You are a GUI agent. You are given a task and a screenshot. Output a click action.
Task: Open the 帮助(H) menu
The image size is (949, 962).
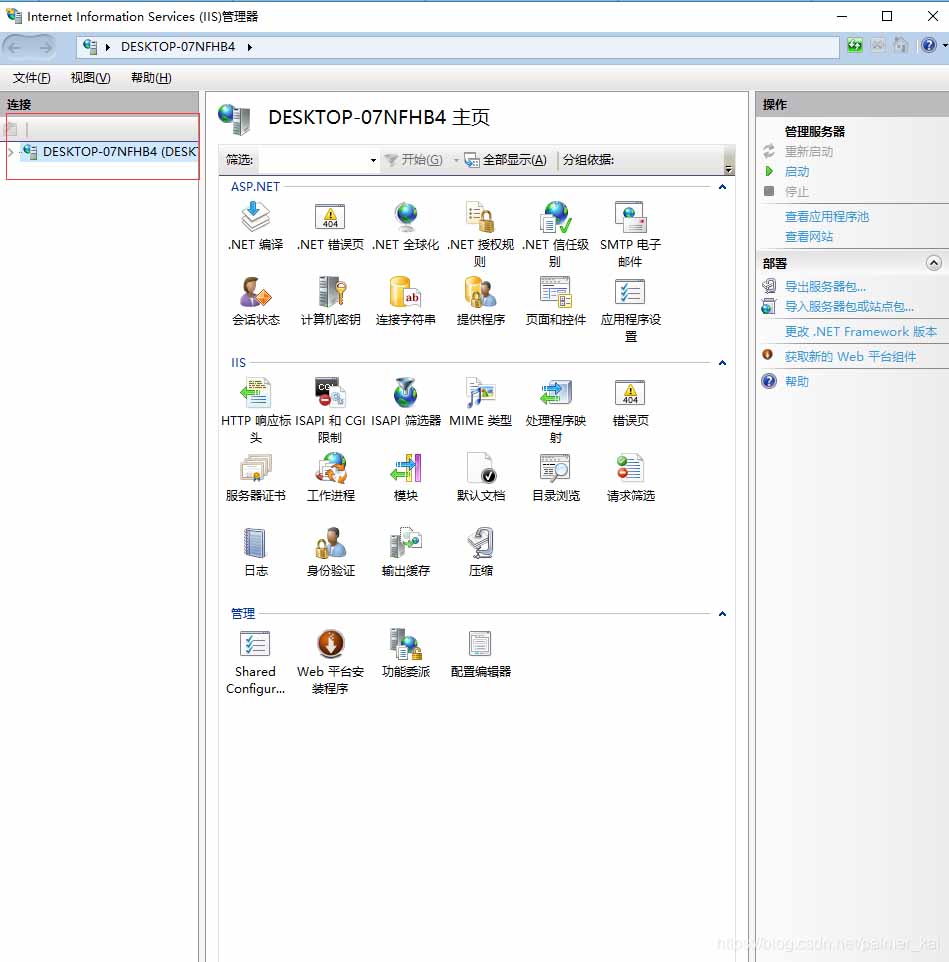pyautogui.click(x=151, y=78)
